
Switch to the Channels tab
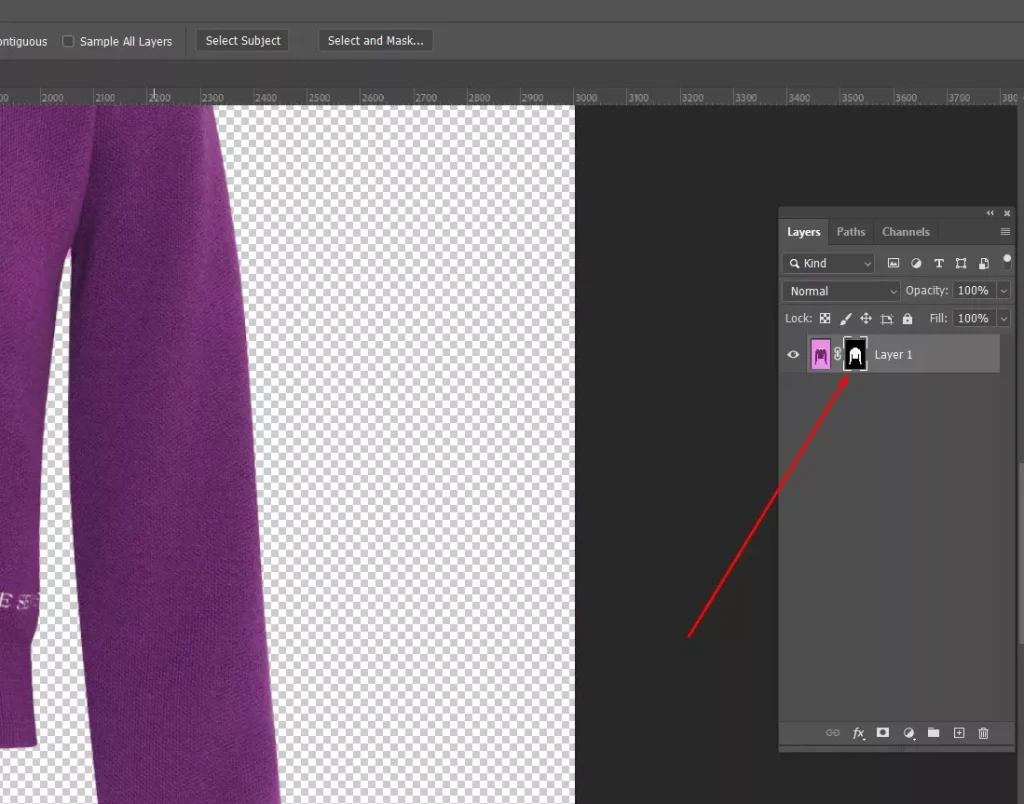click(x=906, y=231)
